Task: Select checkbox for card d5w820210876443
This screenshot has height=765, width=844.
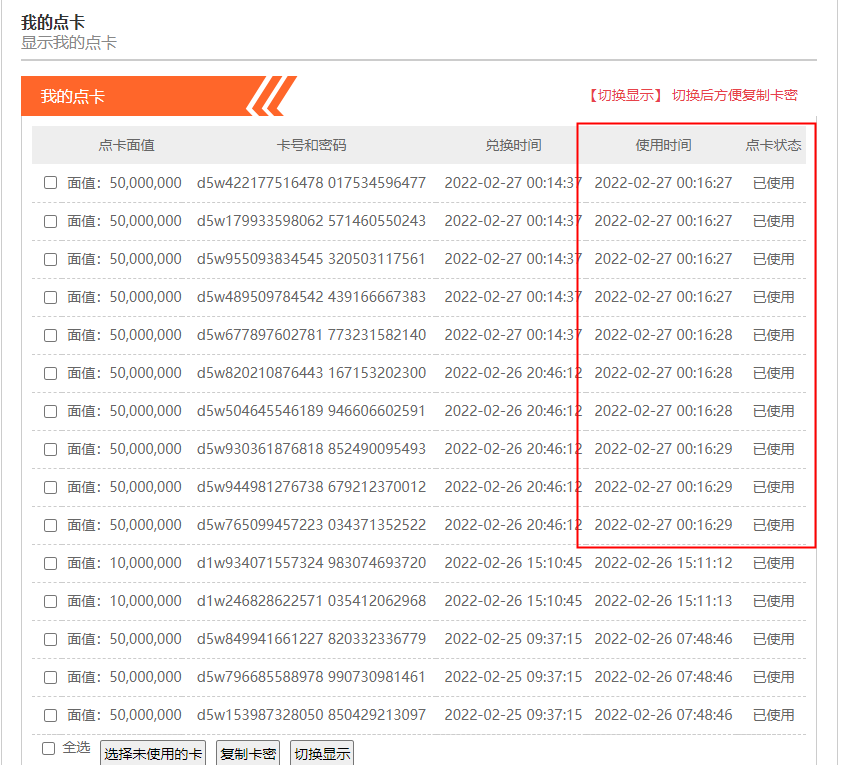Action: [51, 373]
